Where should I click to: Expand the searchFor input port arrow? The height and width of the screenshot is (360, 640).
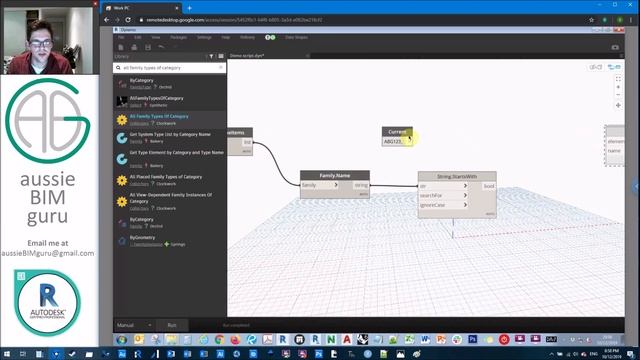click(465, 195)
